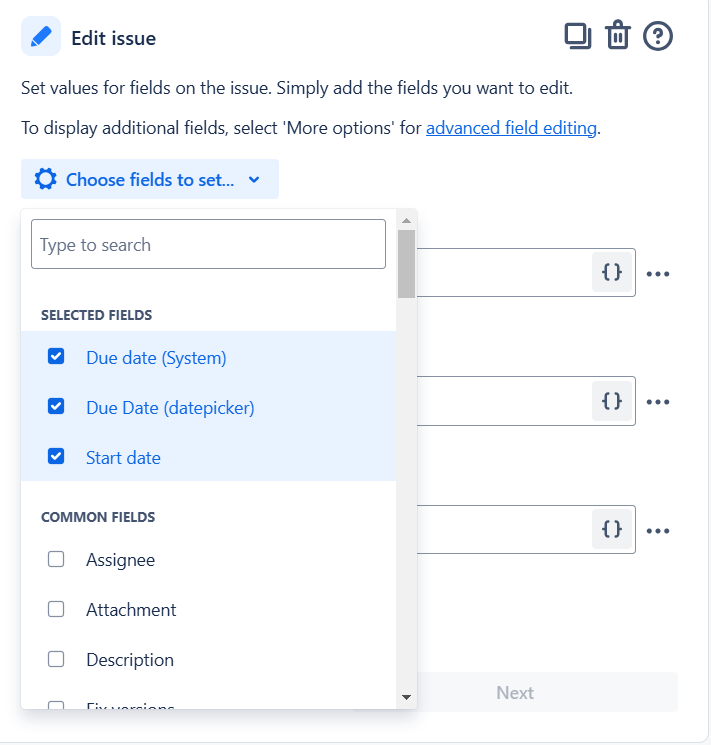Click the third curly braces smart value icon
The height and width of the screenshot is (745, 711).
612,529
